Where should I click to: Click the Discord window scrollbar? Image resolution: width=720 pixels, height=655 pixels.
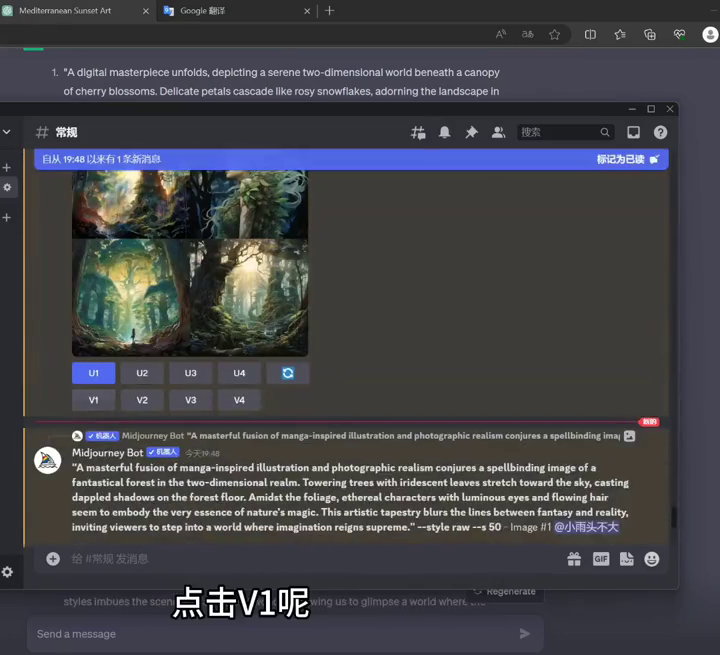pos(673,517)
